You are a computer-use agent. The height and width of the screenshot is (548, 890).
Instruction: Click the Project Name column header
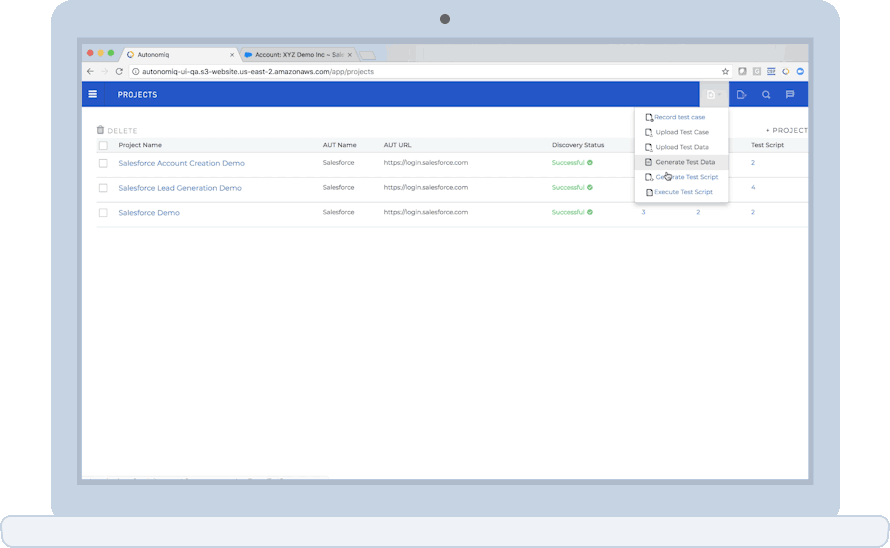tap(140, 145)
